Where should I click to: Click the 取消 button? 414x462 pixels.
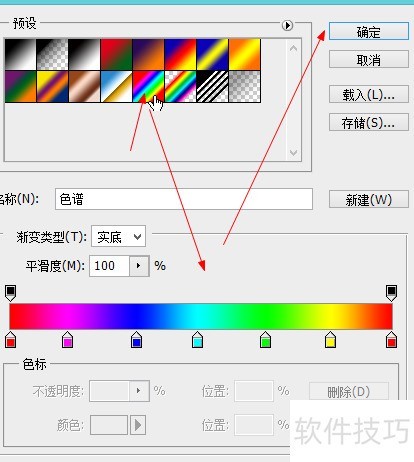pyautogui.click(x=369, y=59)
